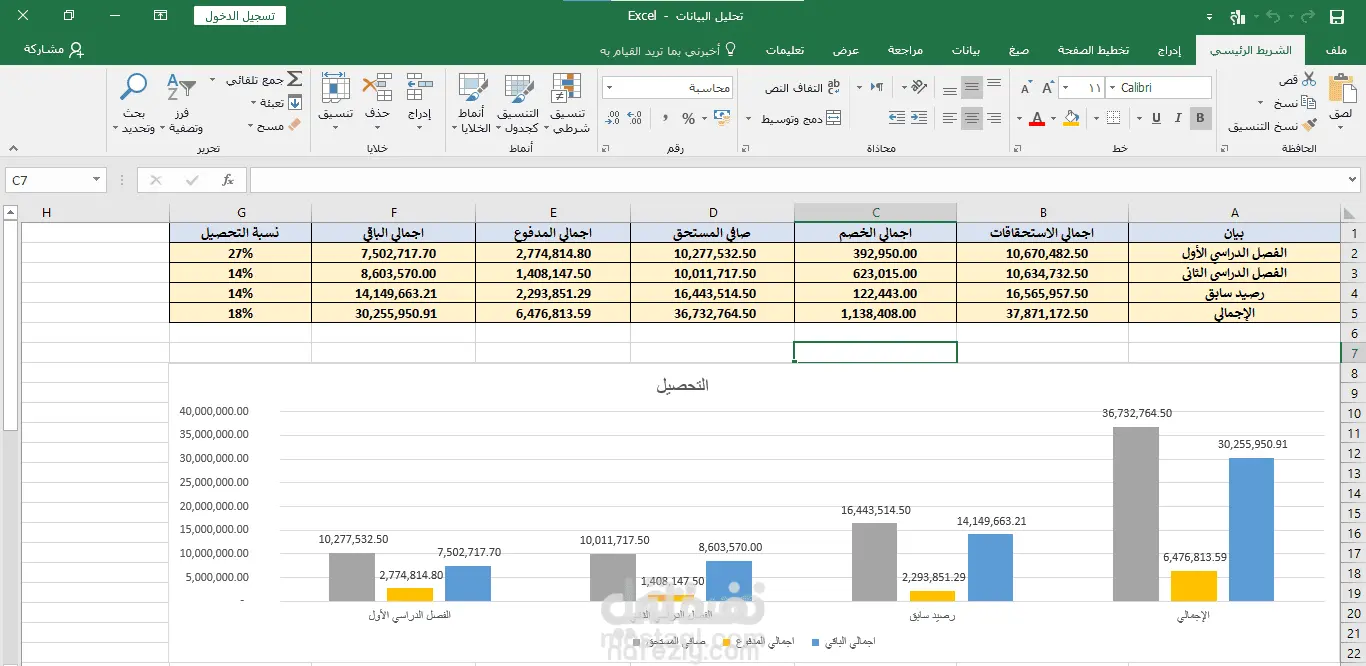Click the Clear (مسح) eraser icon

click(x=294, y=126)
